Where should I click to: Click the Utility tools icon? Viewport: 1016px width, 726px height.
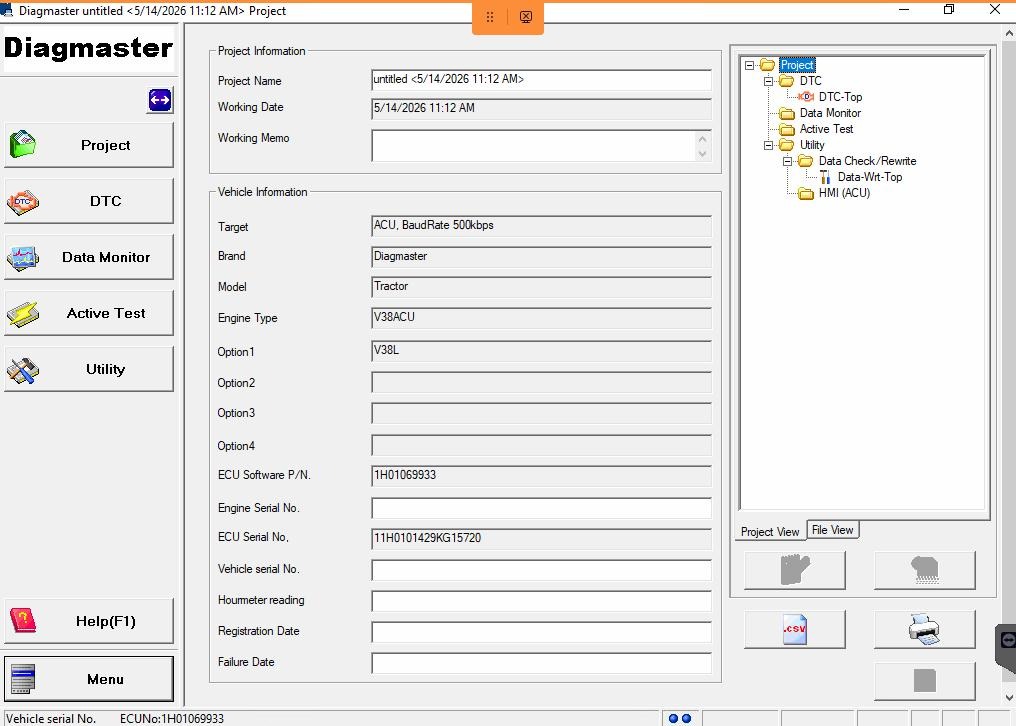pos(23,371)
